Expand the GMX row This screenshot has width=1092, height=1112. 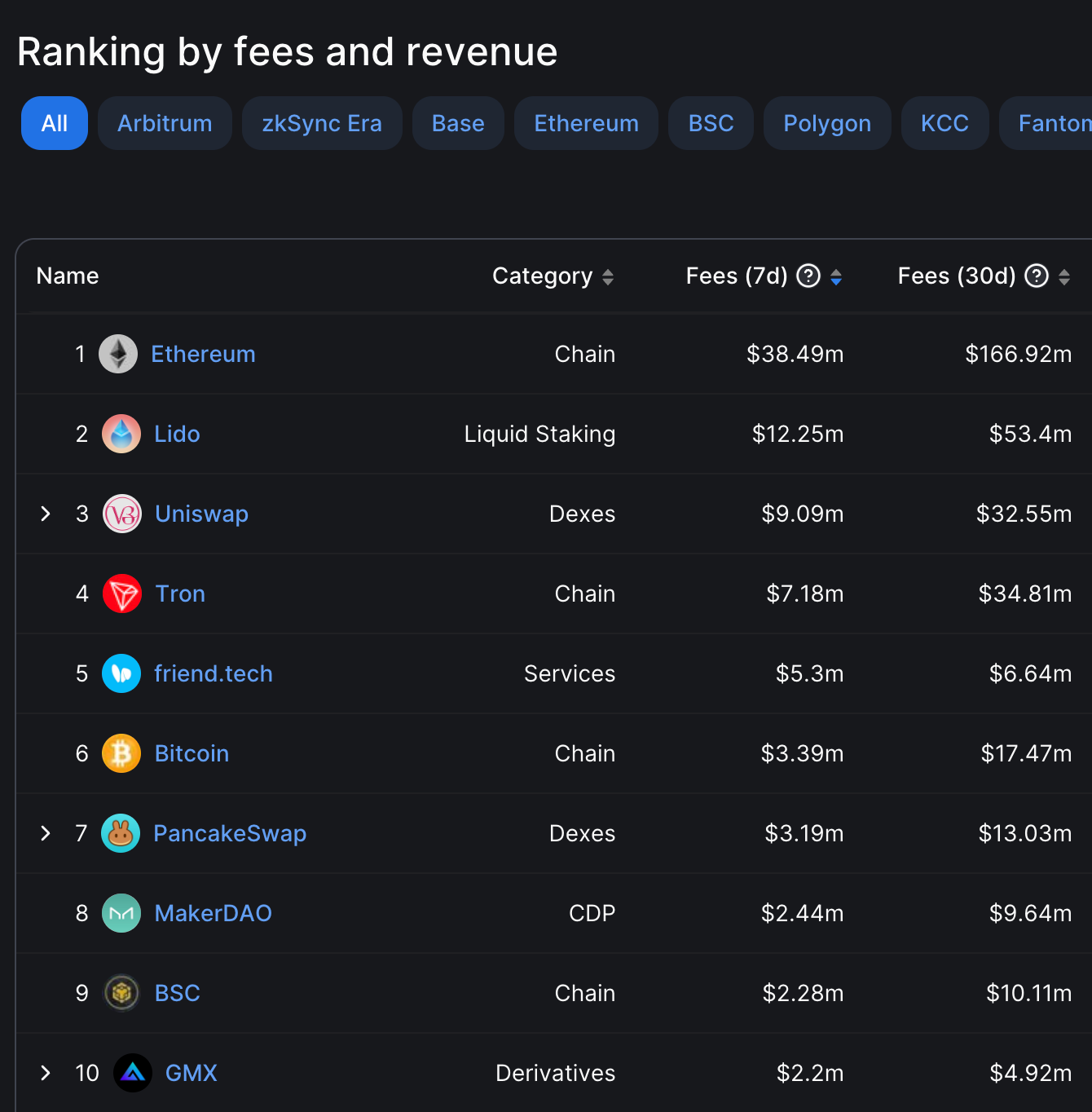tap(46, 1073)
